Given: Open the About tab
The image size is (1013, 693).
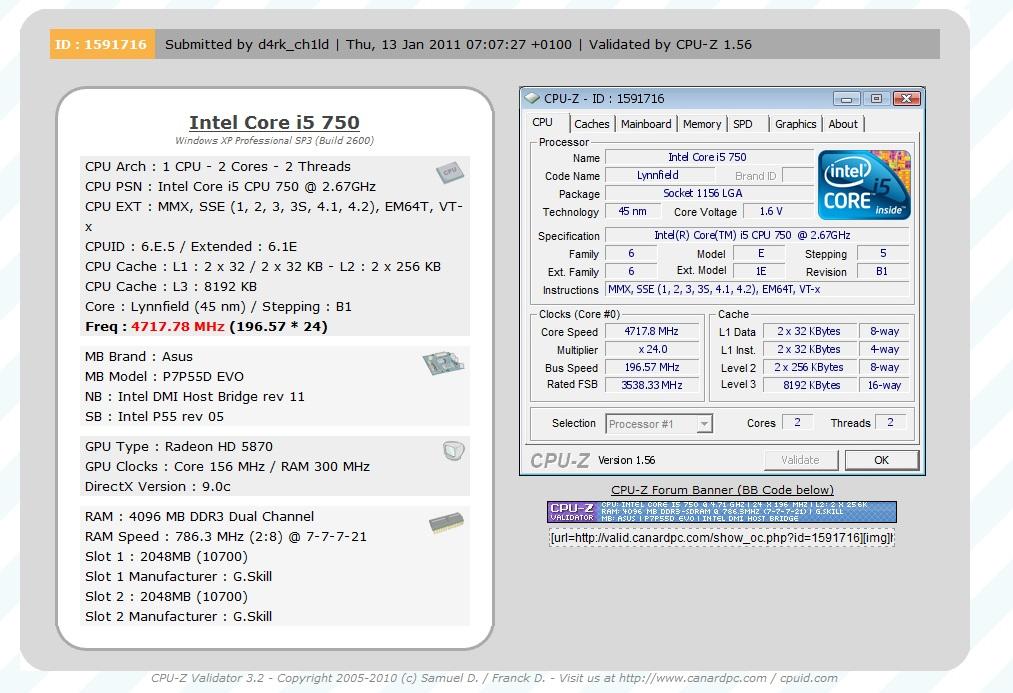Looking at the screenshot, I should (843, 124).
